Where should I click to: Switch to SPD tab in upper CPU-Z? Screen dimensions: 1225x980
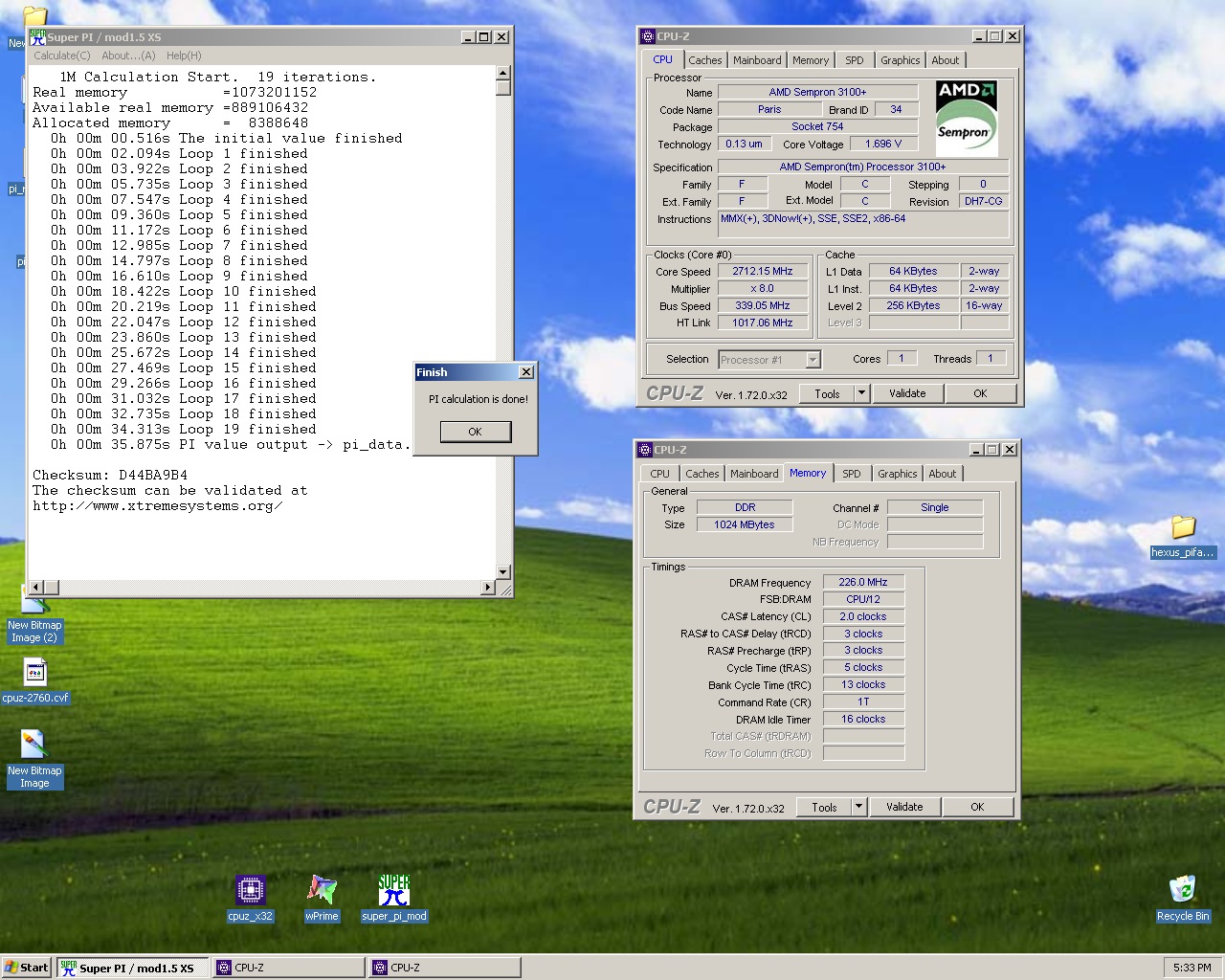pos(855,60)
